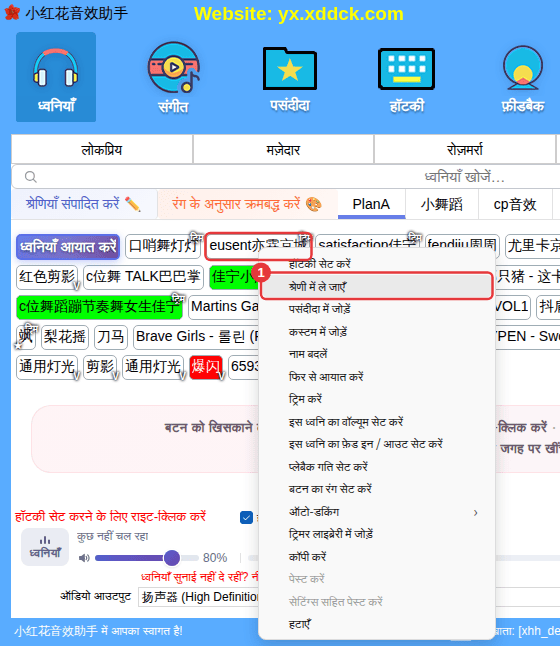Play the 梨花摇 sound button
The image size is (560, 646).
pos(65,337)
